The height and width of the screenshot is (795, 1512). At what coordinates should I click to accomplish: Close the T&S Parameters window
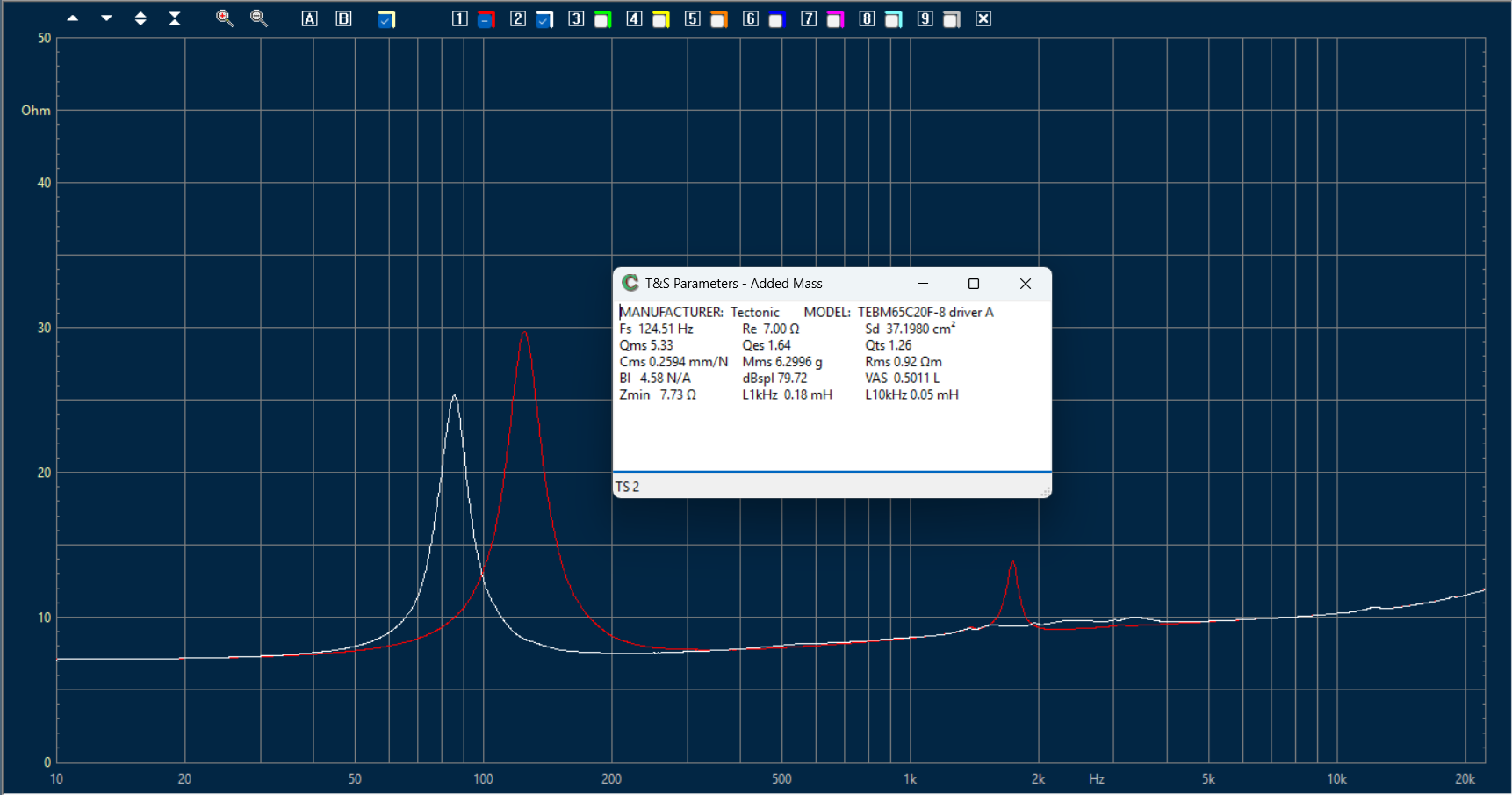point(1025,284)
